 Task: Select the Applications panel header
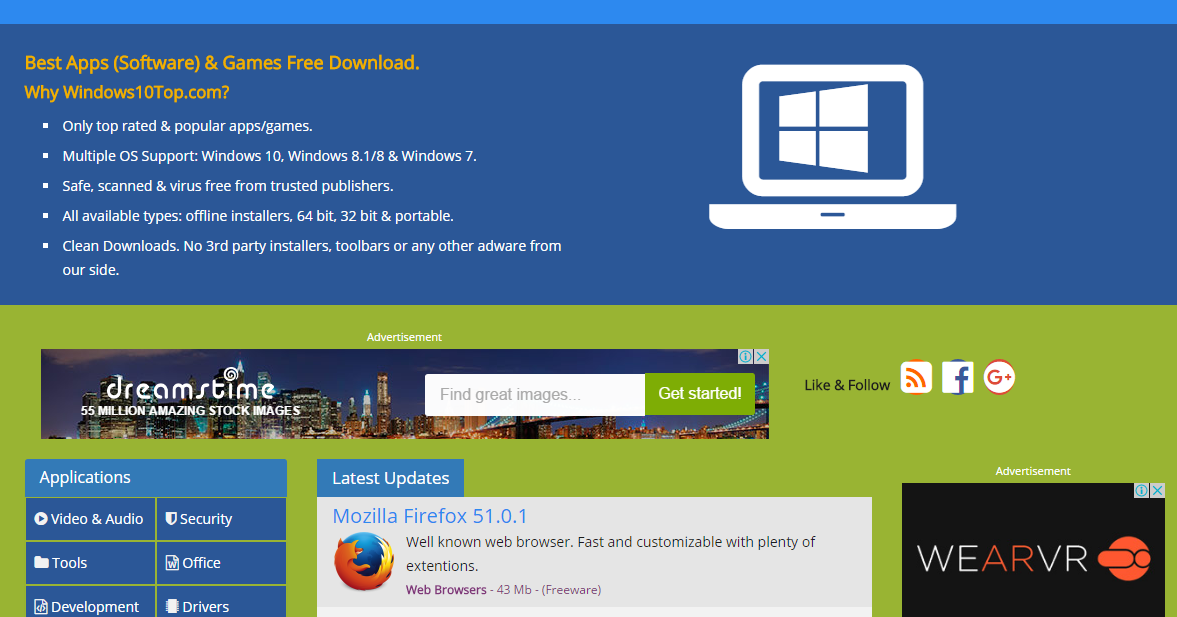coord(155,477)
